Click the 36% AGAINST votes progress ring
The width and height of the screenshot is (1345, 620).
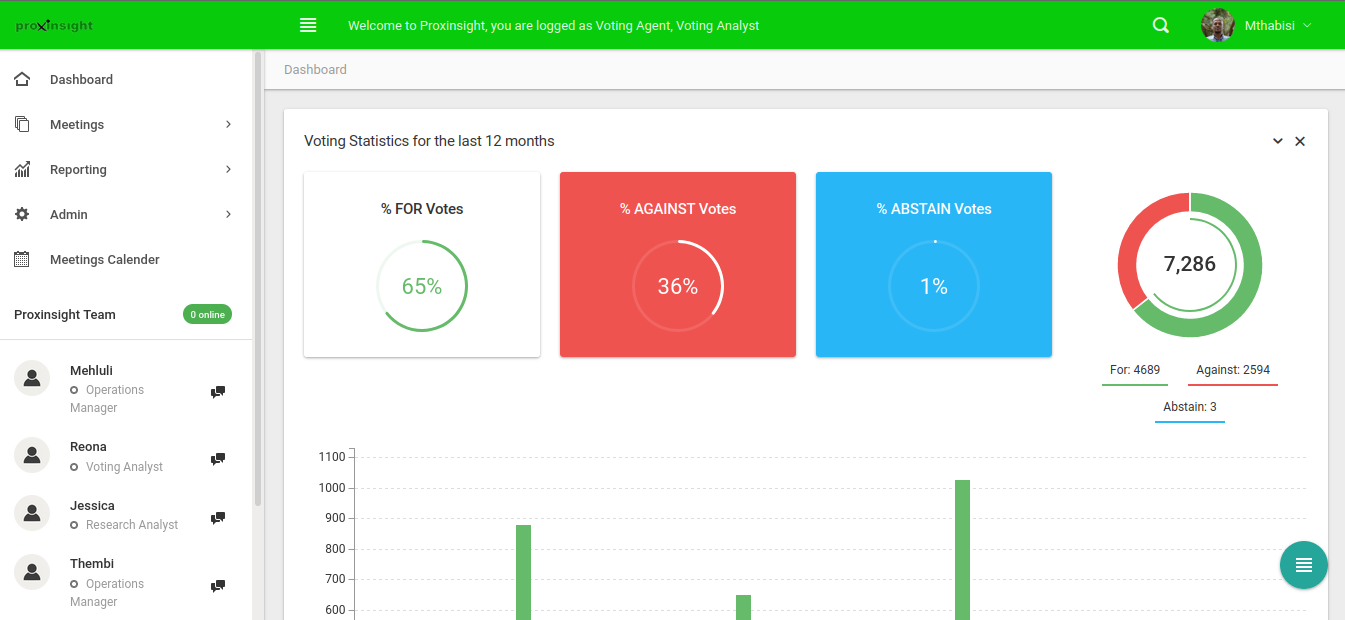[678, 286]
